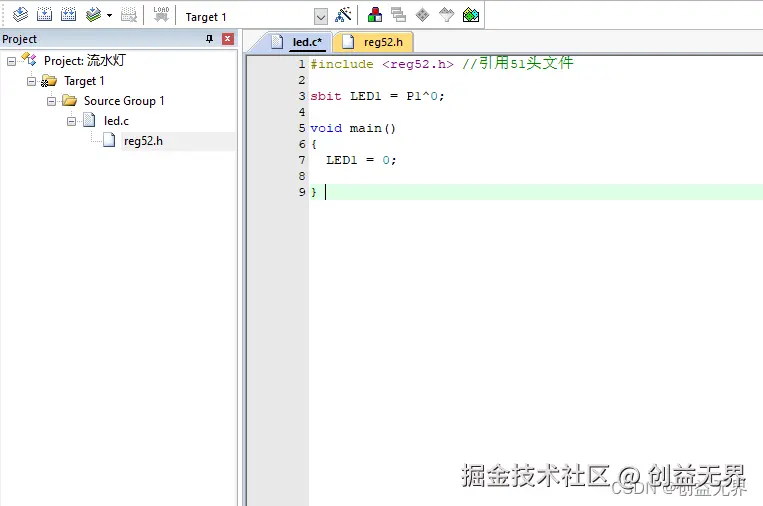Click the Manage run-time environment diamond icon
The image size is (763, 506).
coord(422,15)
